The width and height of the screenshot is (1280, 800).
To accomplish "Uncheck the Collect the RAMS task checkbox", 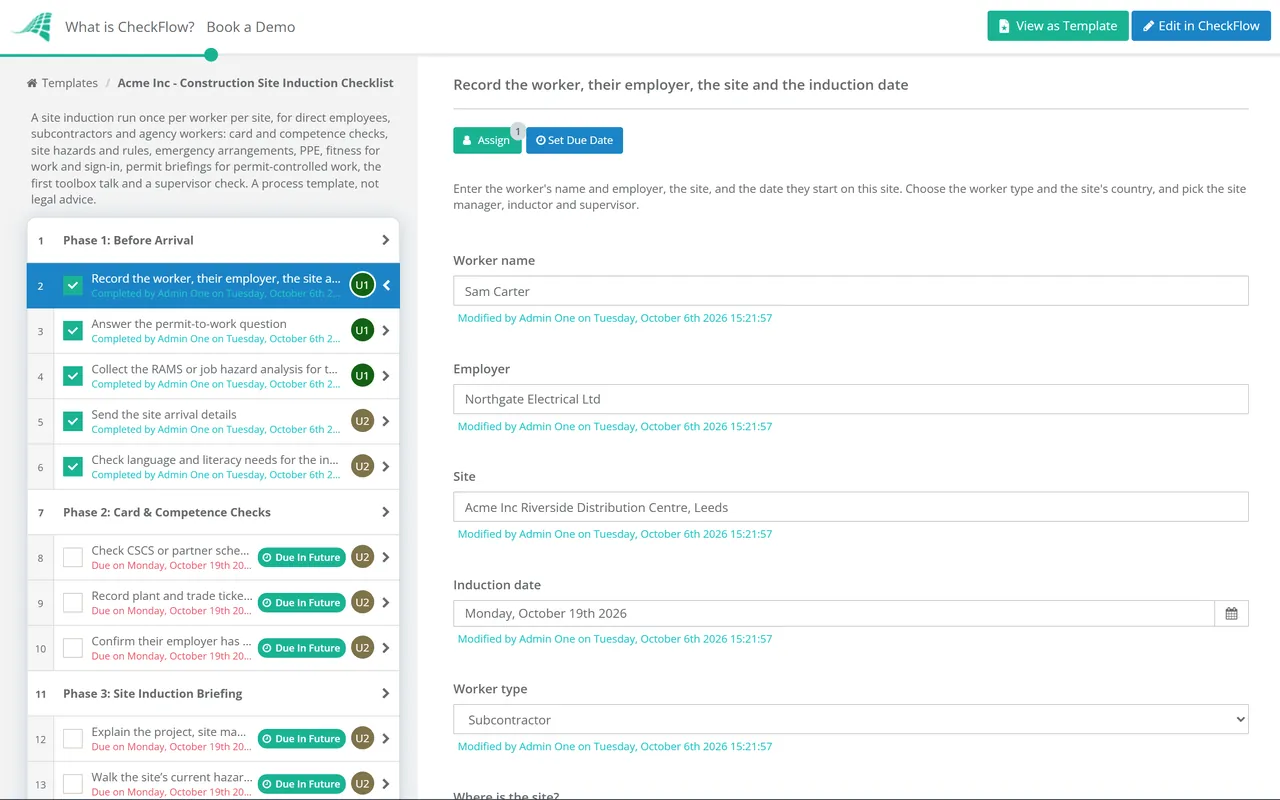I will coord(73,376).
